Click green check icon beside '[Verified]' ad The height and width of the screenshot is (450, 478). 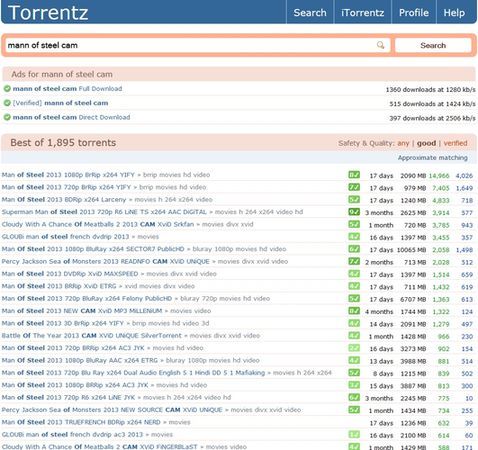(x=7, y=103)
